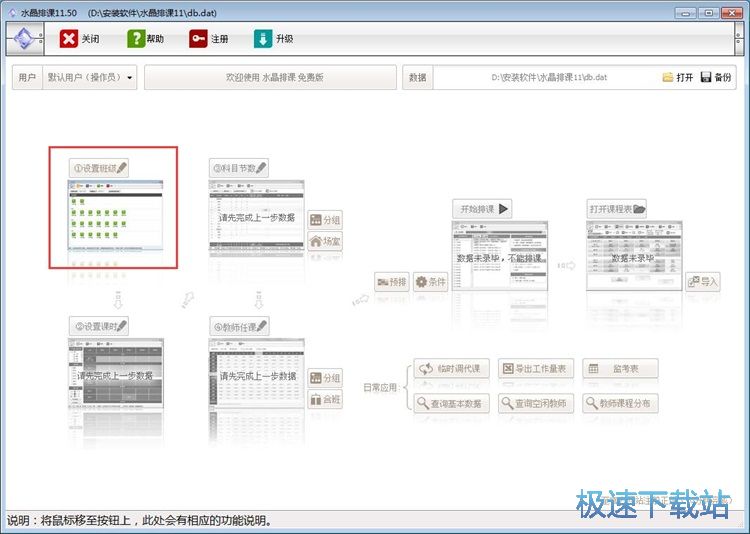The width and height of the screenshot is (750, 534).
Task: Click the 备份 save disk icon
Action: (706, 77)
